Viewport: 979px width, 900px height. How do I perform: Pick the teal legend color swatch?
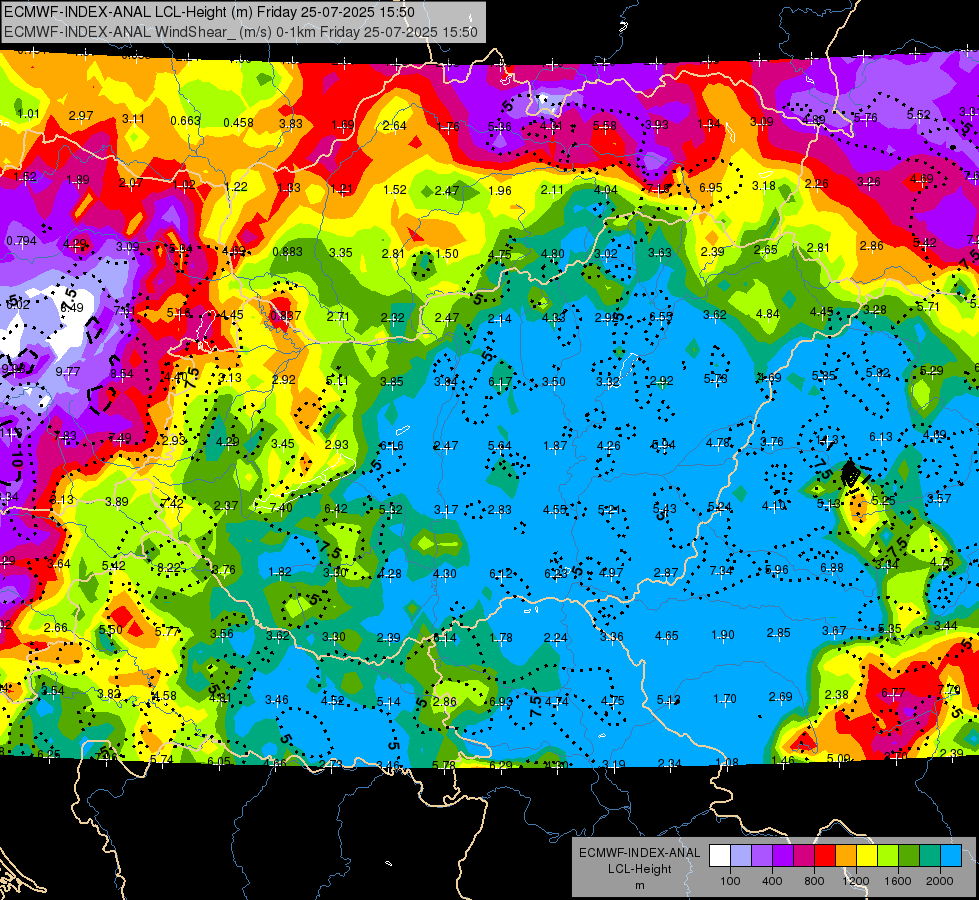(930, 856)
